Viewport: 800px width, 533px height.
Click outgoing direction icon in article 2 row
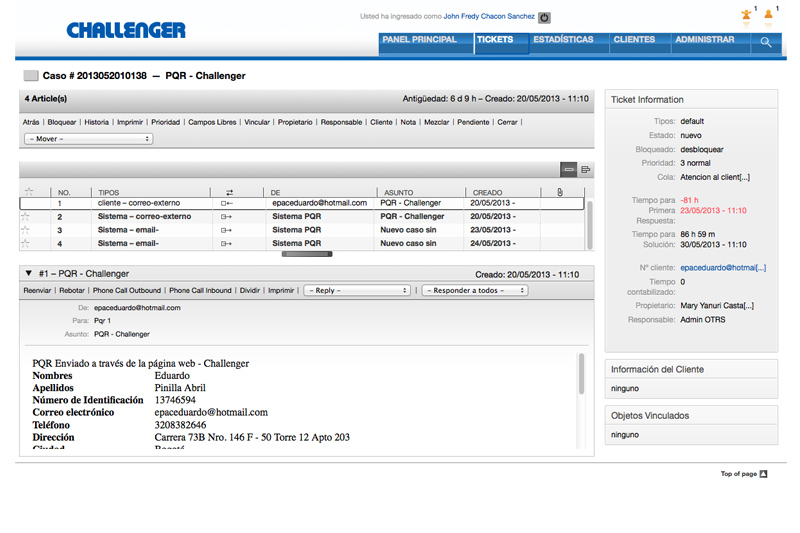(x=226, y=217)
